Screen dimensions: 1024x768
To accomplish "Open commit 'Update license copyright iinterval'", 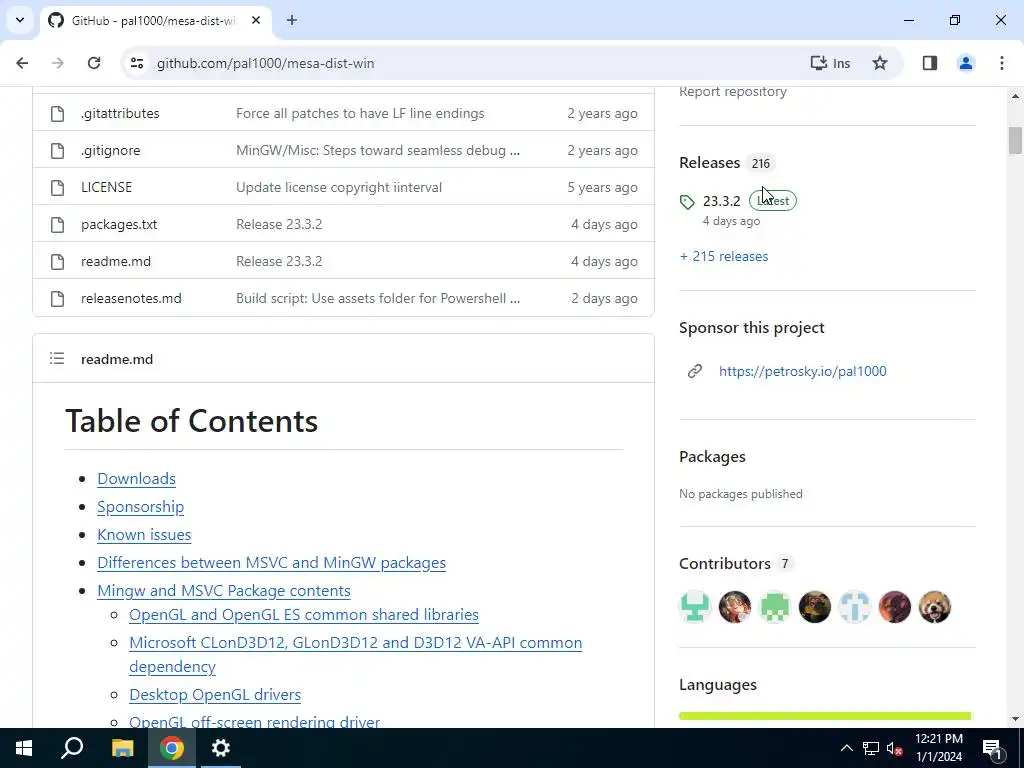I will click(x=339, y=187).
